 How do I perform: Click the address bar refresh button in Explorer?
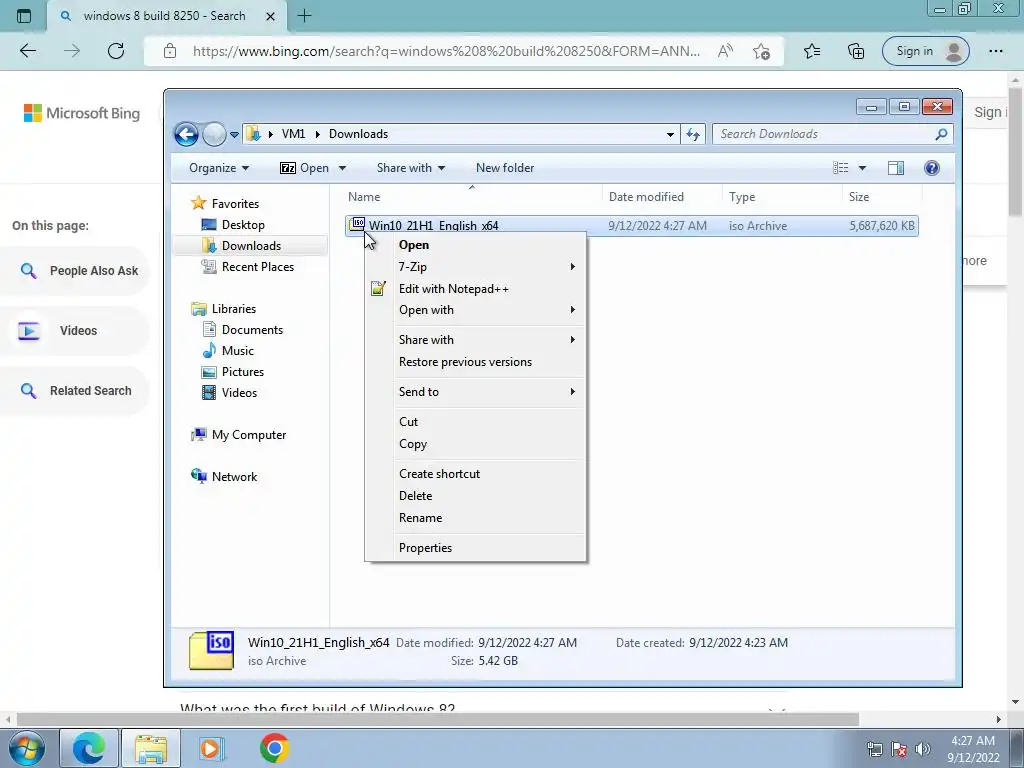(693, 135)
